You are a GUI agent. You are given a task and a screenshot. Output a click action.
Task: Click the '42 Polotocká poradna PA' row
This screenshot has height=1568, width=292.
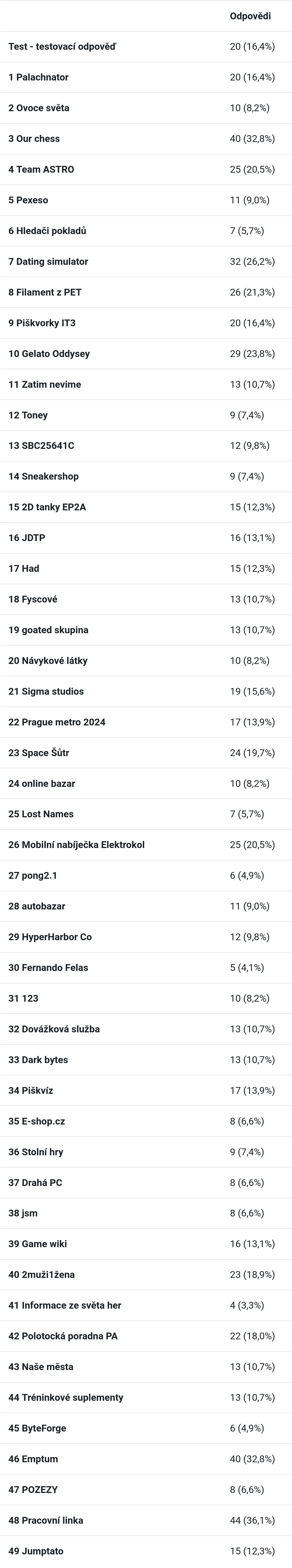[146, 1336]
